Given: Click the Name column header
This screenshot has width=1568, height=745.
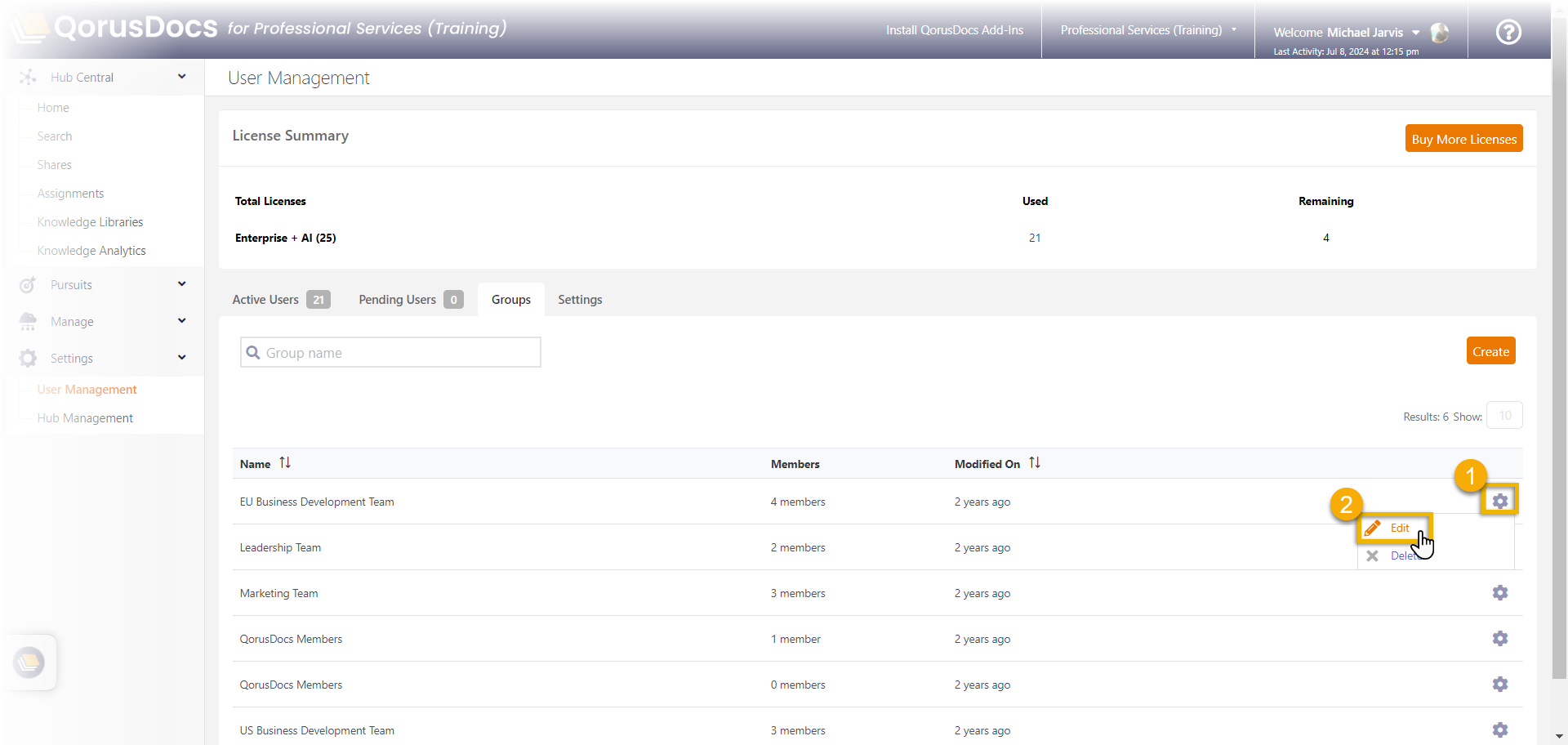Looking at the screenshot, I should pos(255,464).
